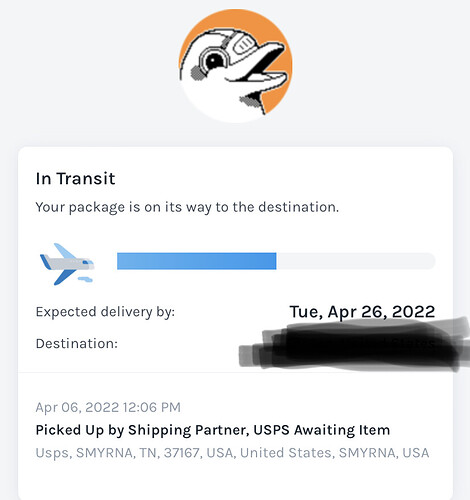Click the USPS Awaiting Item text

pos(322,430)
